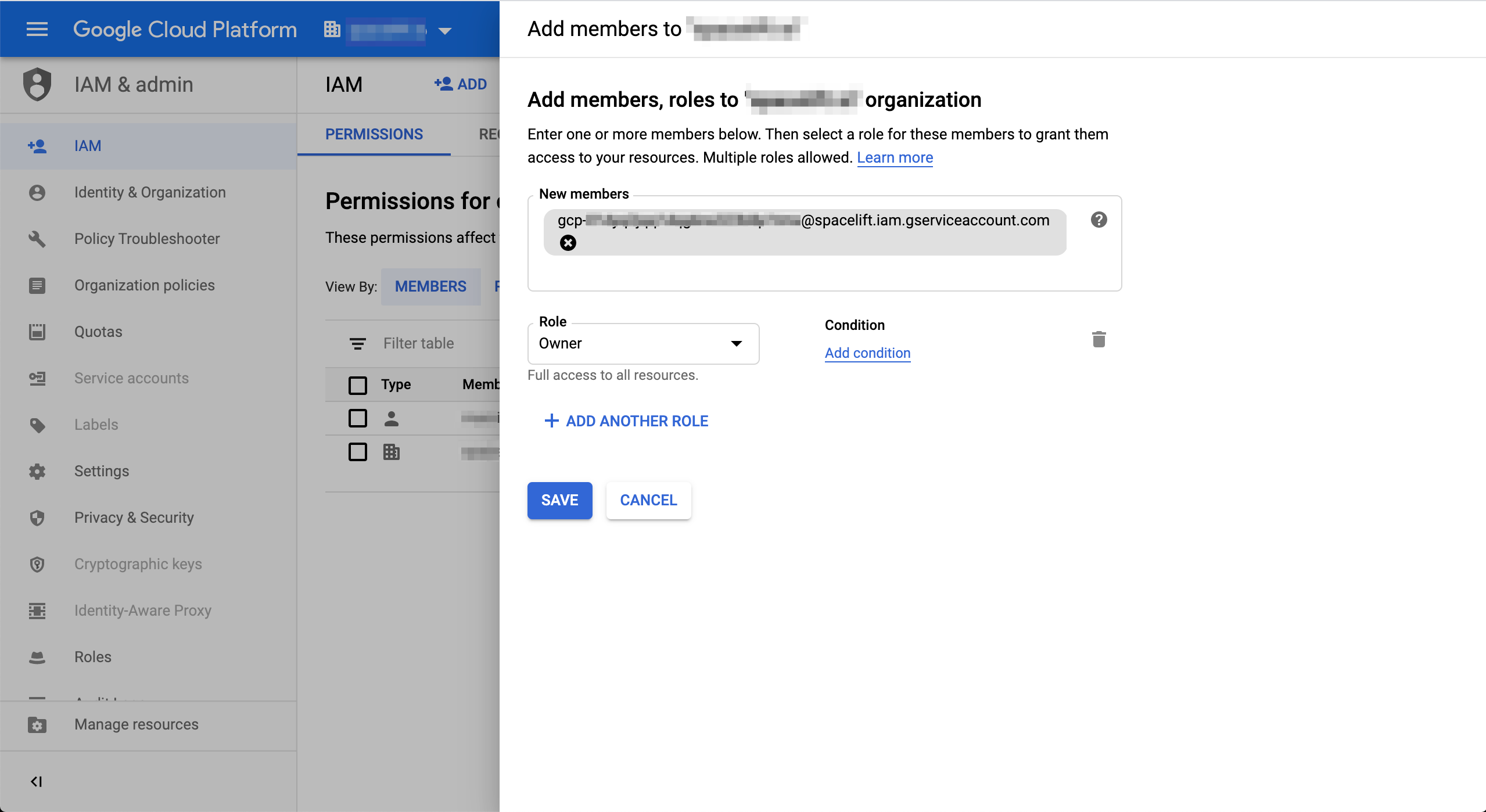Open Service accounts in sidebar
This screenshot has width=1486, height=812.
pyautogui.click(x=131, y=378)
